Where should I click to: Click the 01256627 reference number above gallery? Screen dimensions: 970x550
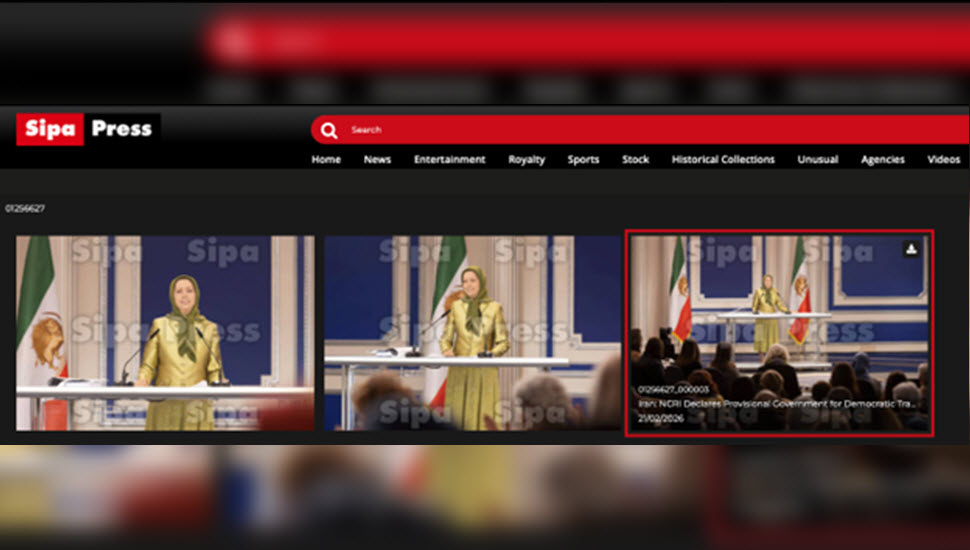tap(25, 209)
